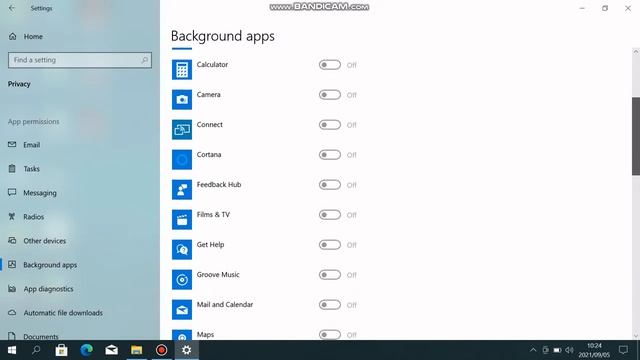640x360 pixels.
Task: Click the vertical scrollbar thumb
Action: [x=636, y=136]
